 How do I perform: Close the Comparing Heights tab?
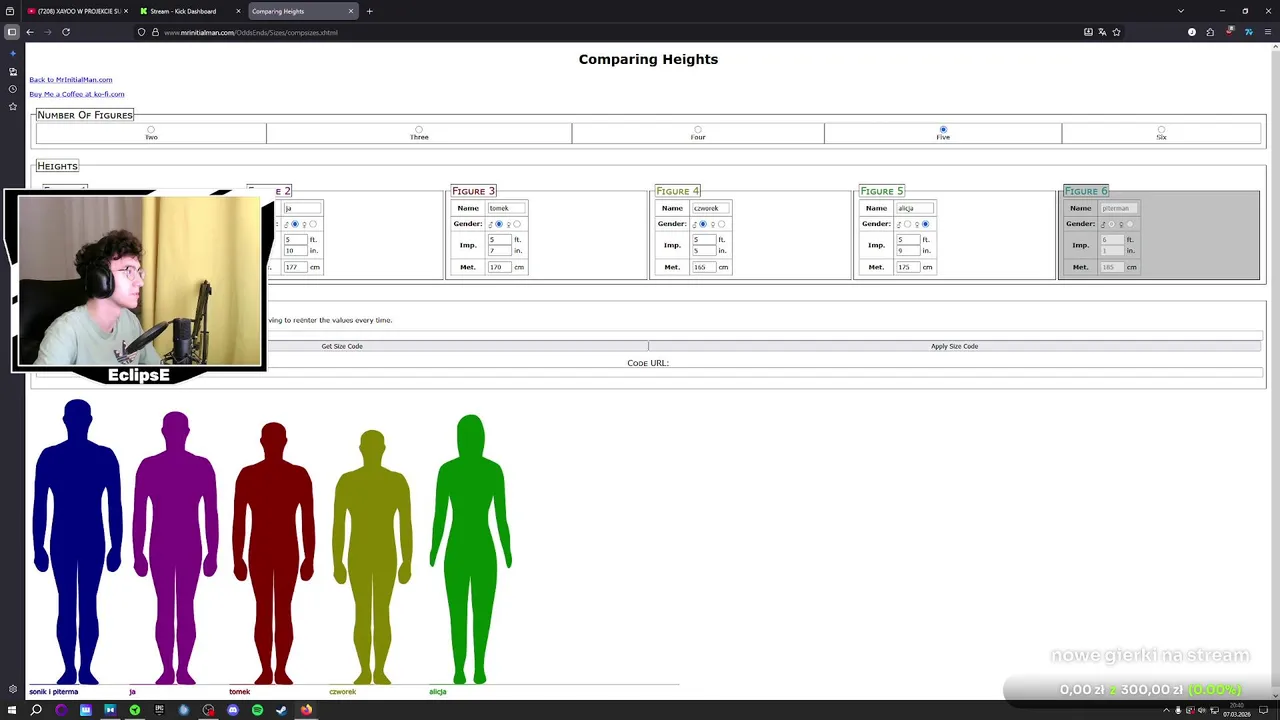point(351,11)
